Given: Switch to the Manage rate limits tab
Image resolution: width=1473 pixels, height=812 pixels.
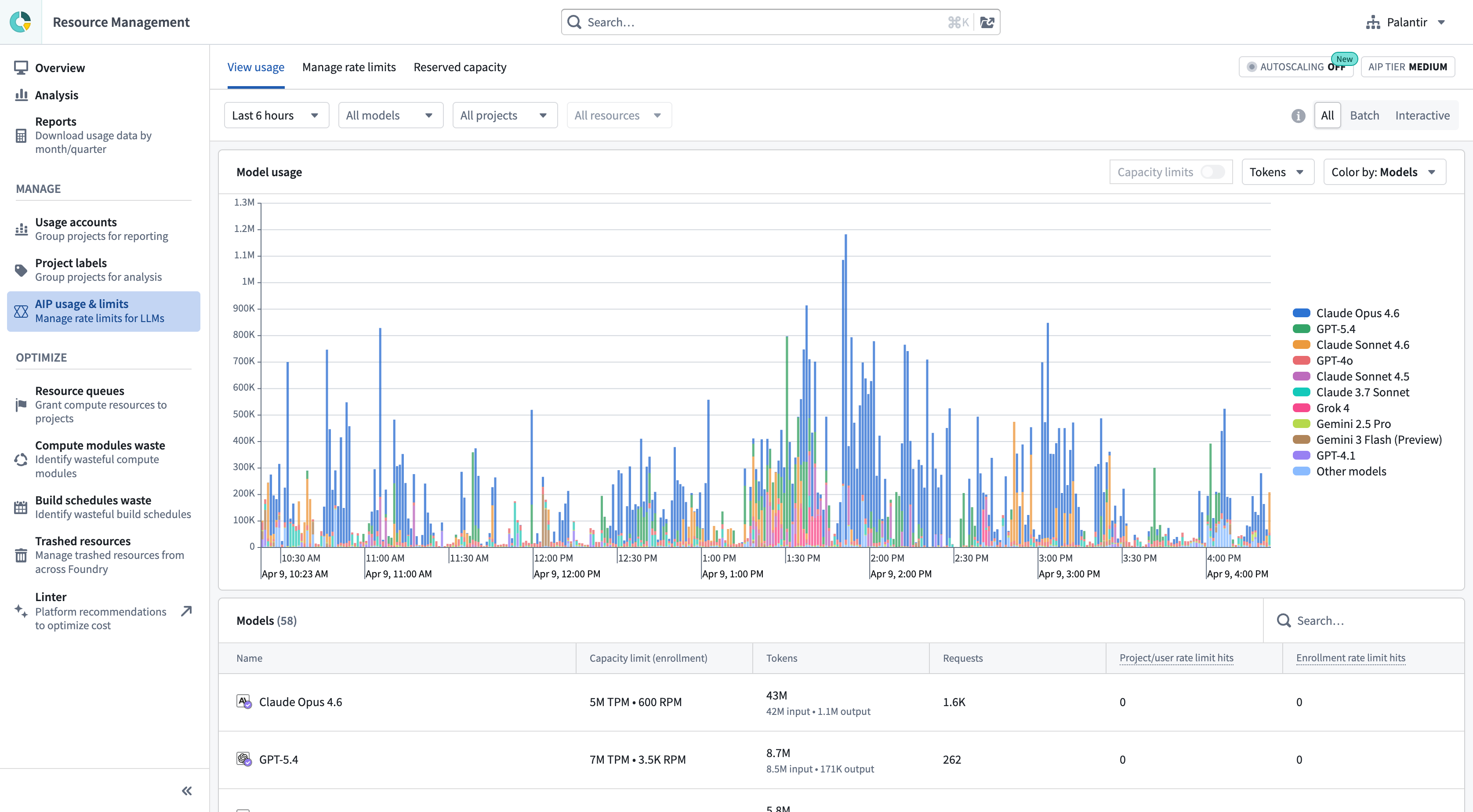Looking at the screenshot, I should coord(349,67).
